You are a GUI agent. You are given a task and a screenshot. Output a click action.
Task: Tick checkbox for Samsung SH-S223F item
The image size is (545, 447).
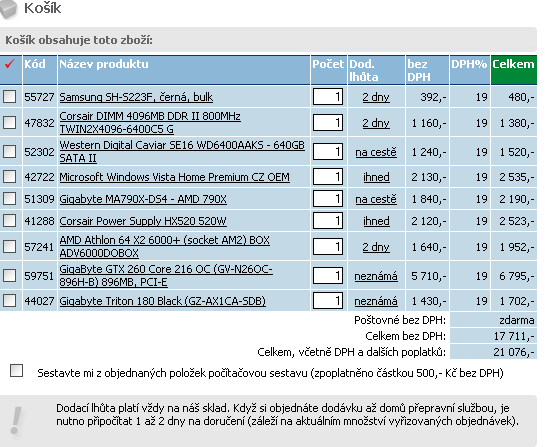tap(9, 97)
